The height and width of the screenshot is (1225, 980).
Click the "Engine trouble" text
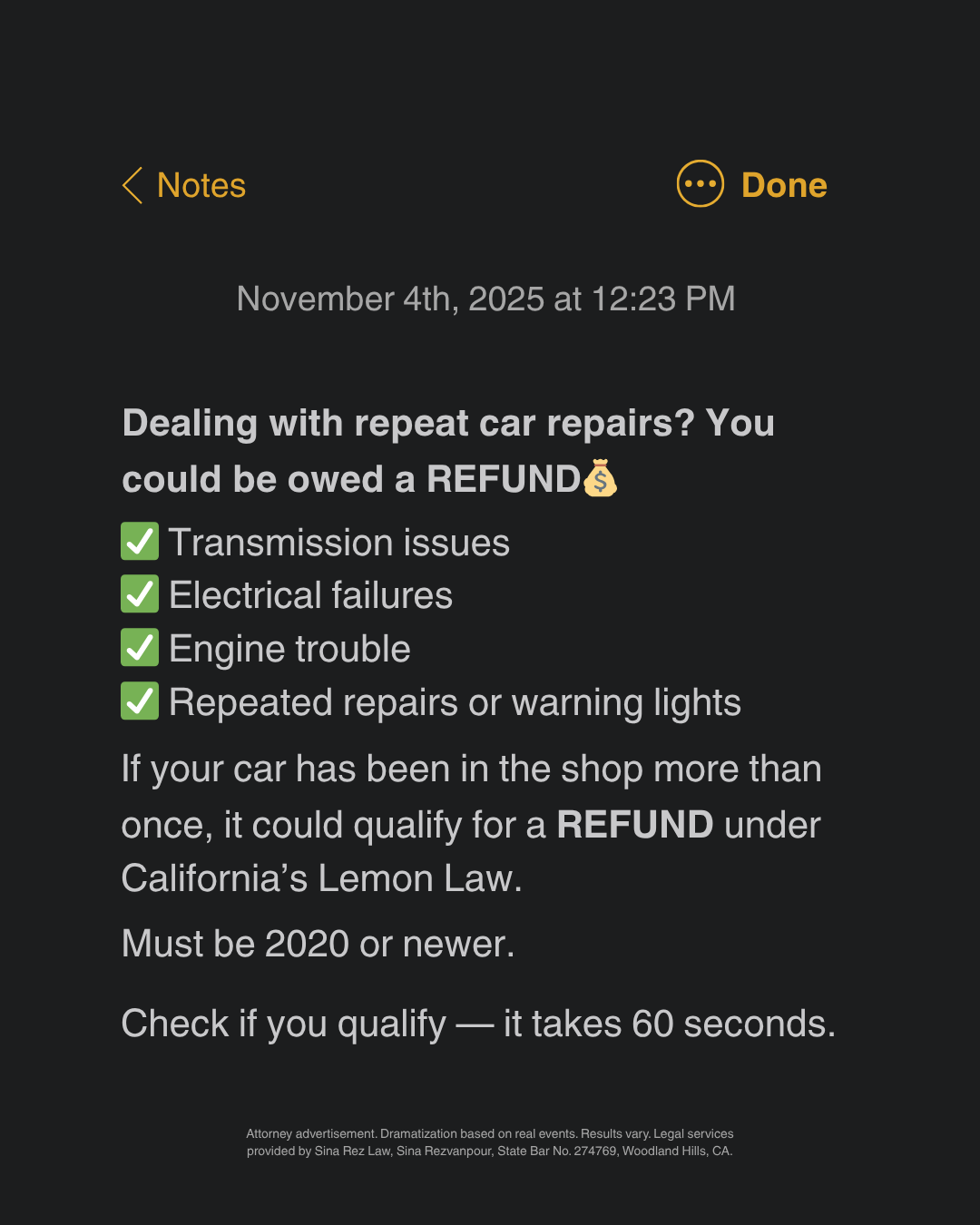coord(289,649)
